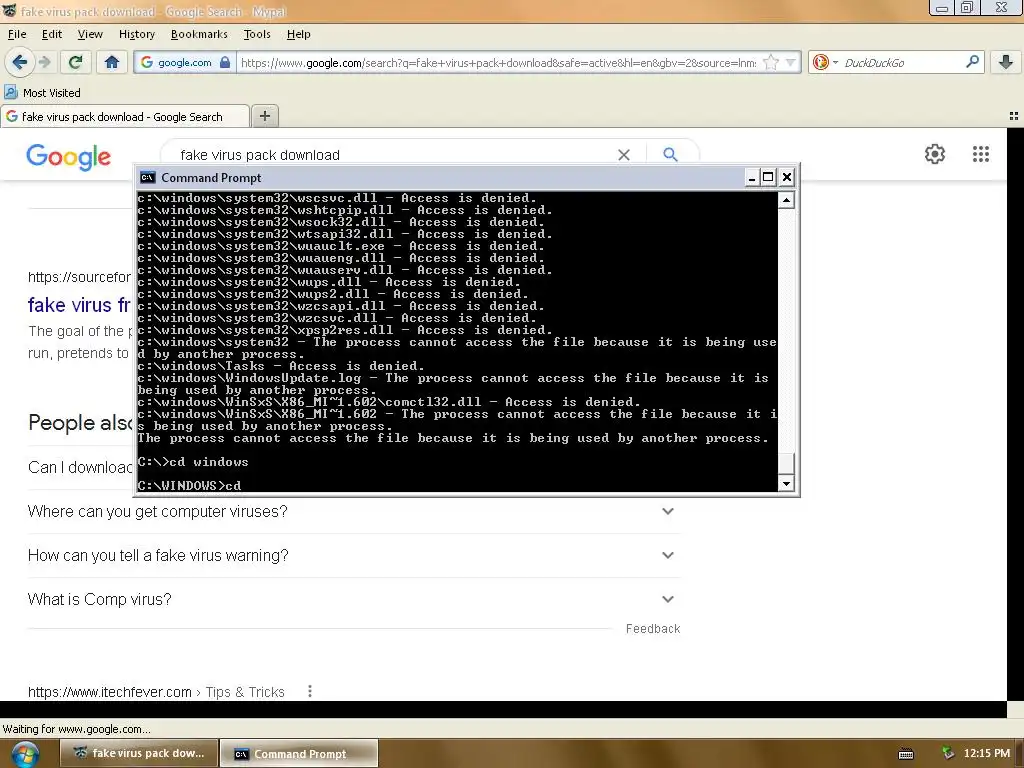Image resolution: width=1024 pixels, height=768 pixels.
Task: Go back using the browser back arrow
Action: click(x=19, y=62)
